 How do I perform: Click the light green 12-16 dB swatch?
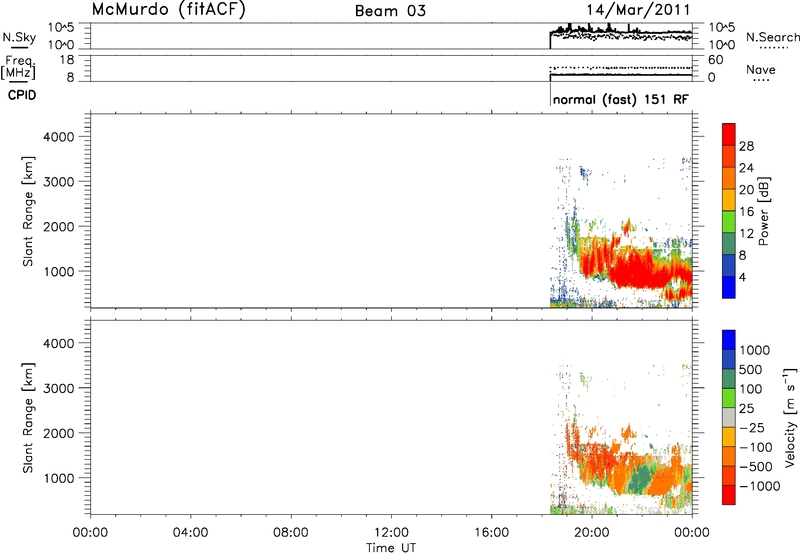pos(729,222)
